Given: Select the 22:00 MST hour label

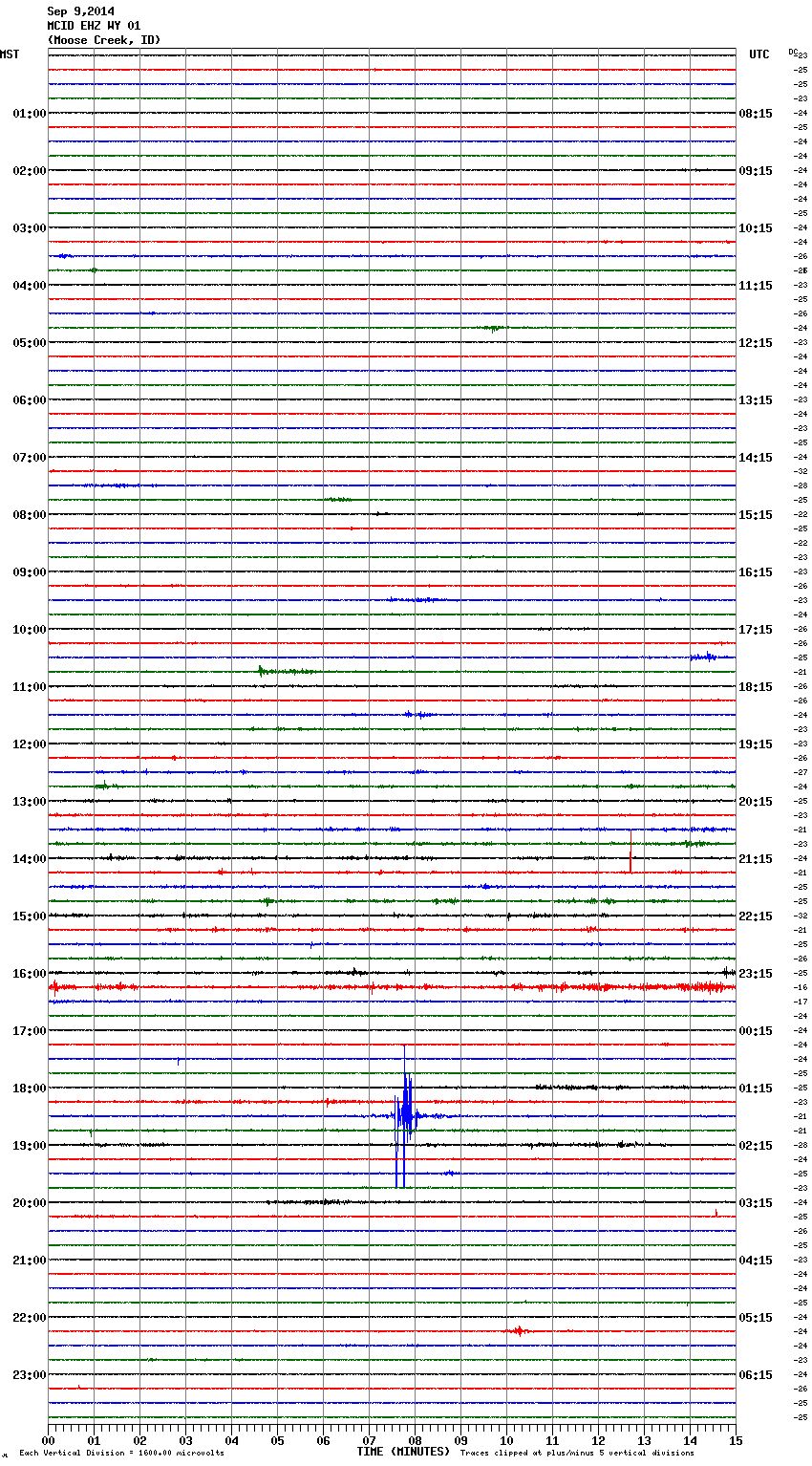Looking at the screenshot, I should [30, 1318].
